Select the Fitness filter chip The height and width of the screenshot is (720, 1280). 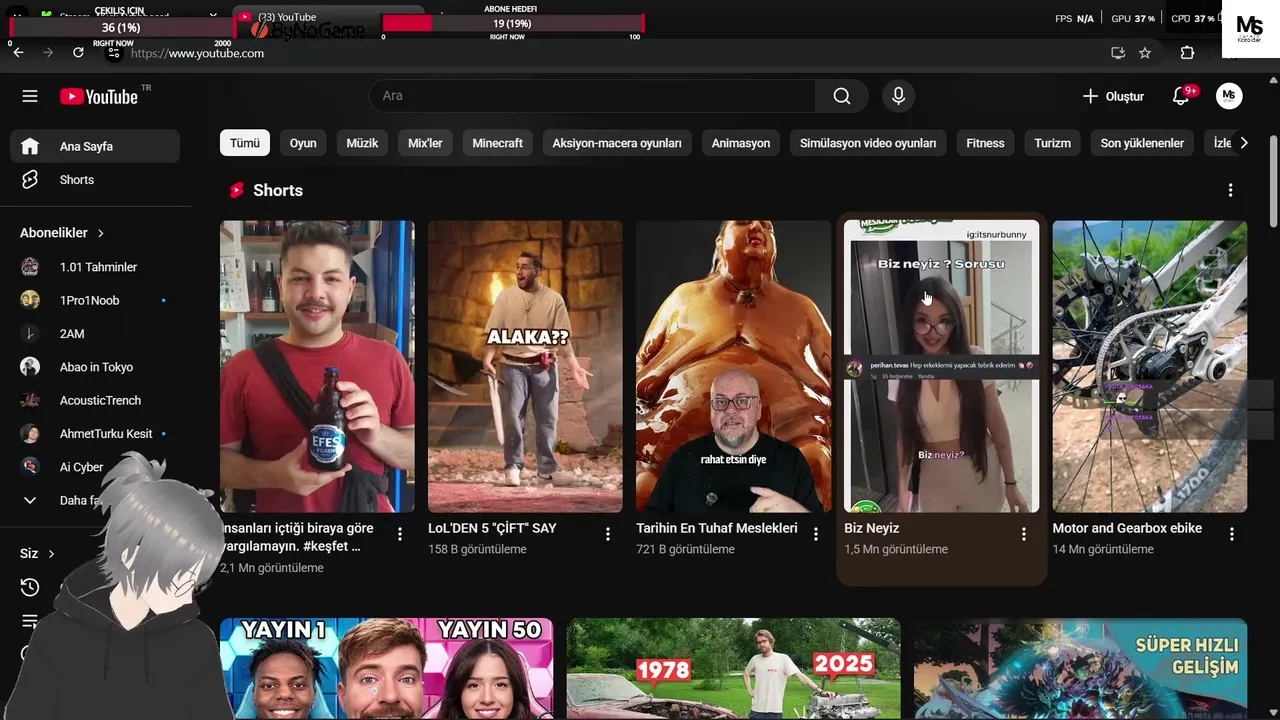point(985,143)
